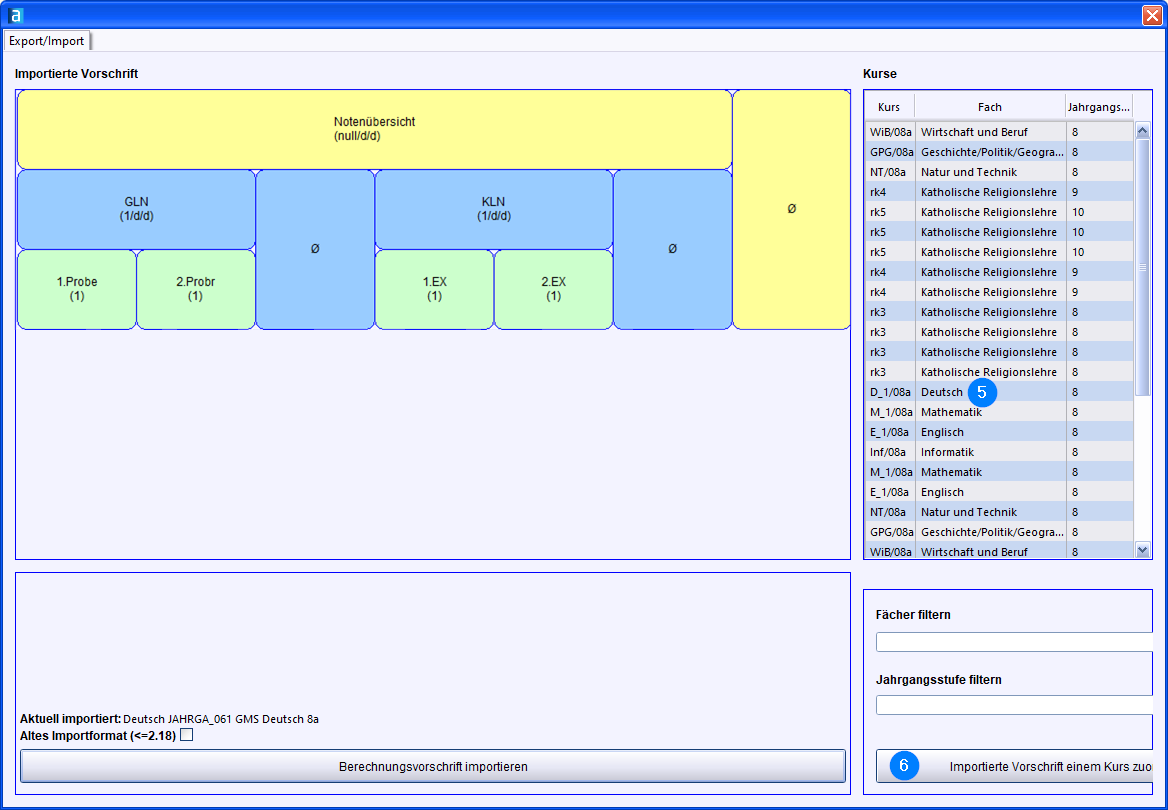The width and height of the screenshot is (1168, 810).
Task: Sort courses by the Kurs column header
Action: [x=889, y=107]
